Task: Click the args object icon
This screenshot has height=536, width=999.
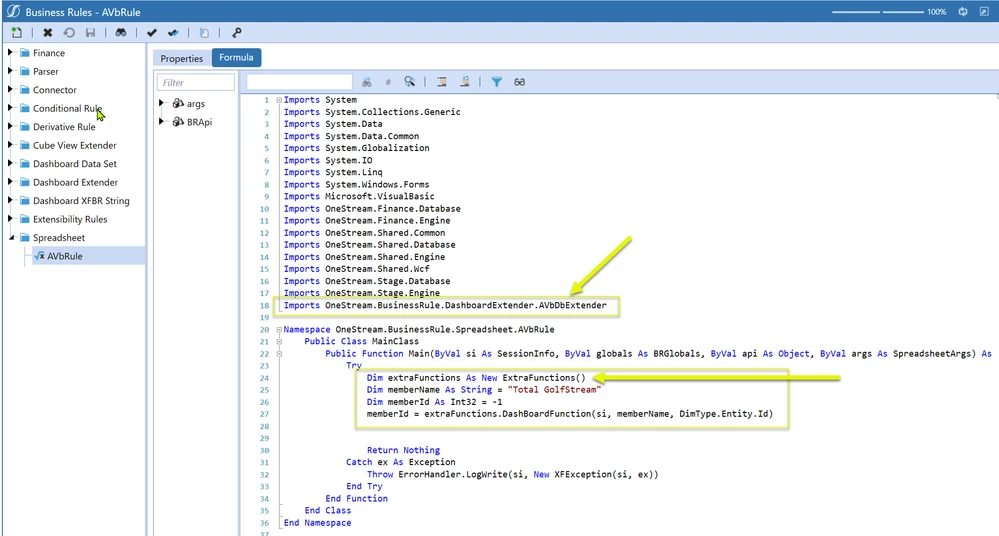Action: point(178,103)
